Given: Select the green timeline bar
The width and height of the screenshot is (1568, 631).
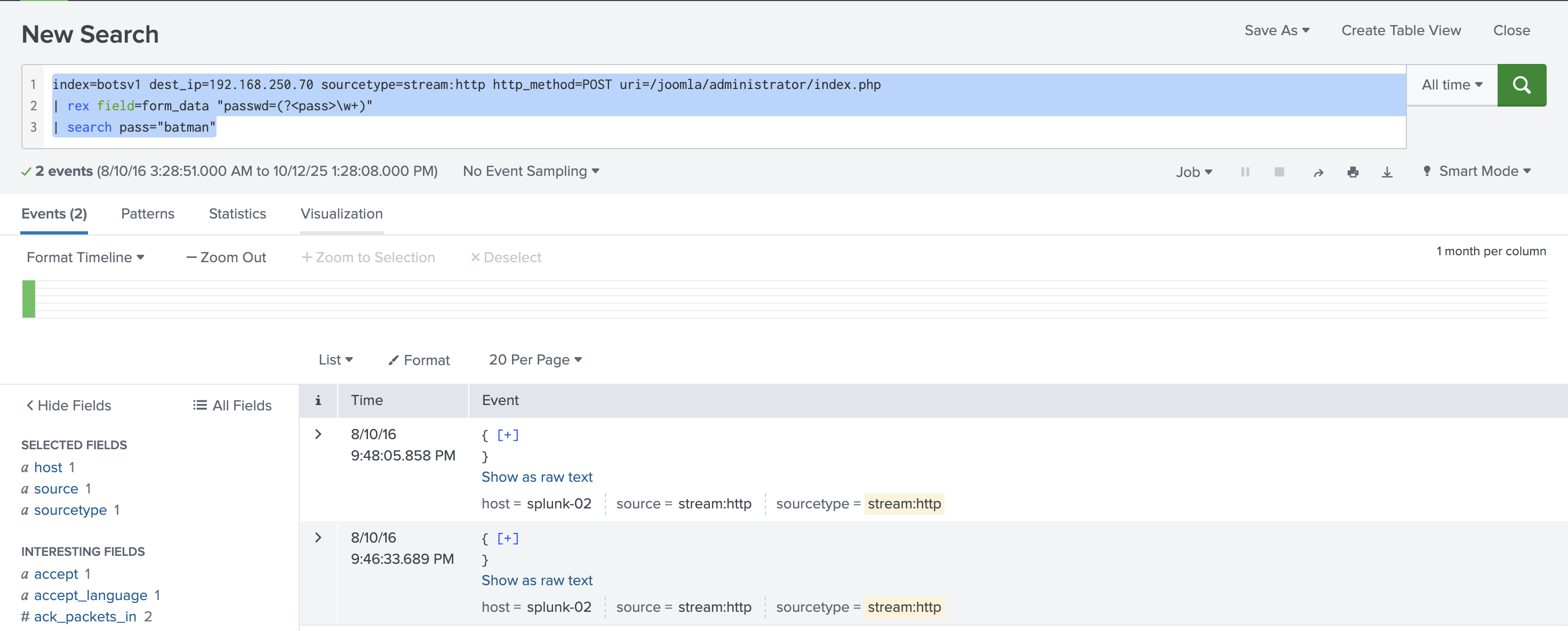Looking at the screenshot, I should [29, 299].
